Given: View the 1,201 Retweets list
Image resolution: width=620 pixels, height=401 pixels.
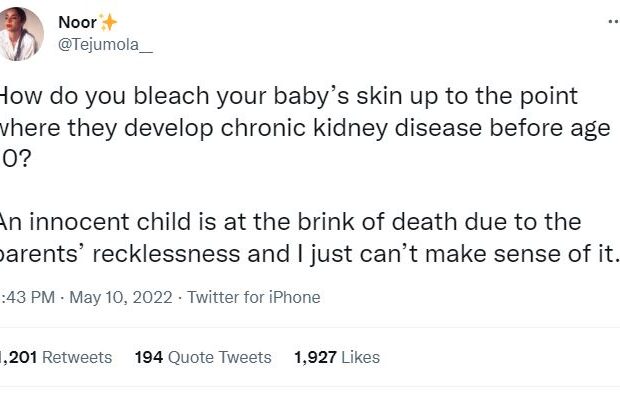Looking at the screenshot, I should pyautogui.click(x=56, y=357).
